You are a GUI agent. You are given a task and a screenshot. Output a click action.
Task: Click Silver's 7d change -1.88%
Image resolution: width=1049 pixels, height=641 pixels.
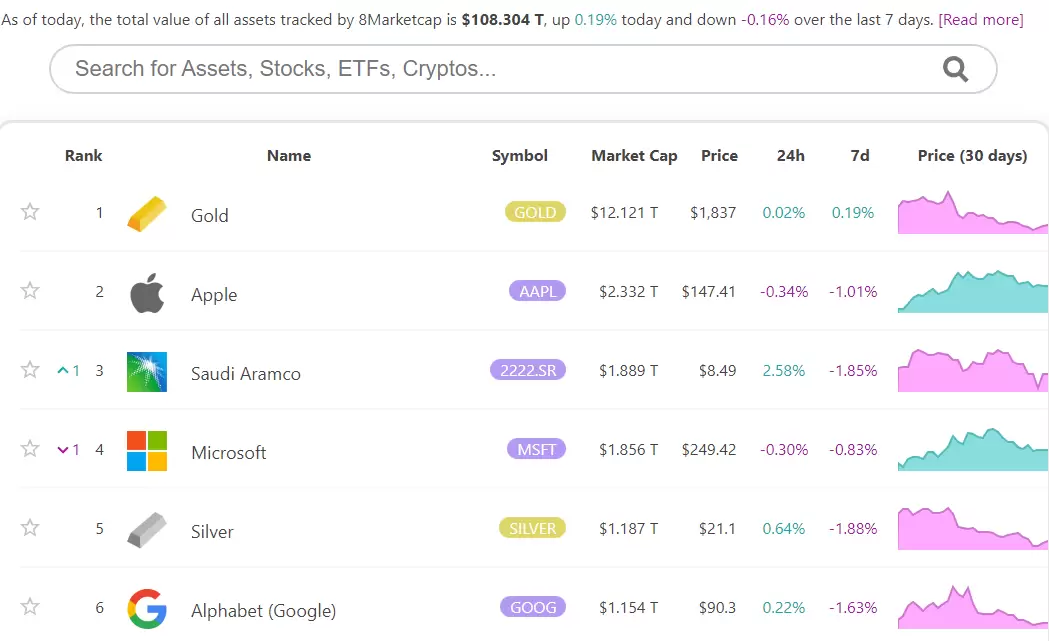[x=853, y=529]
